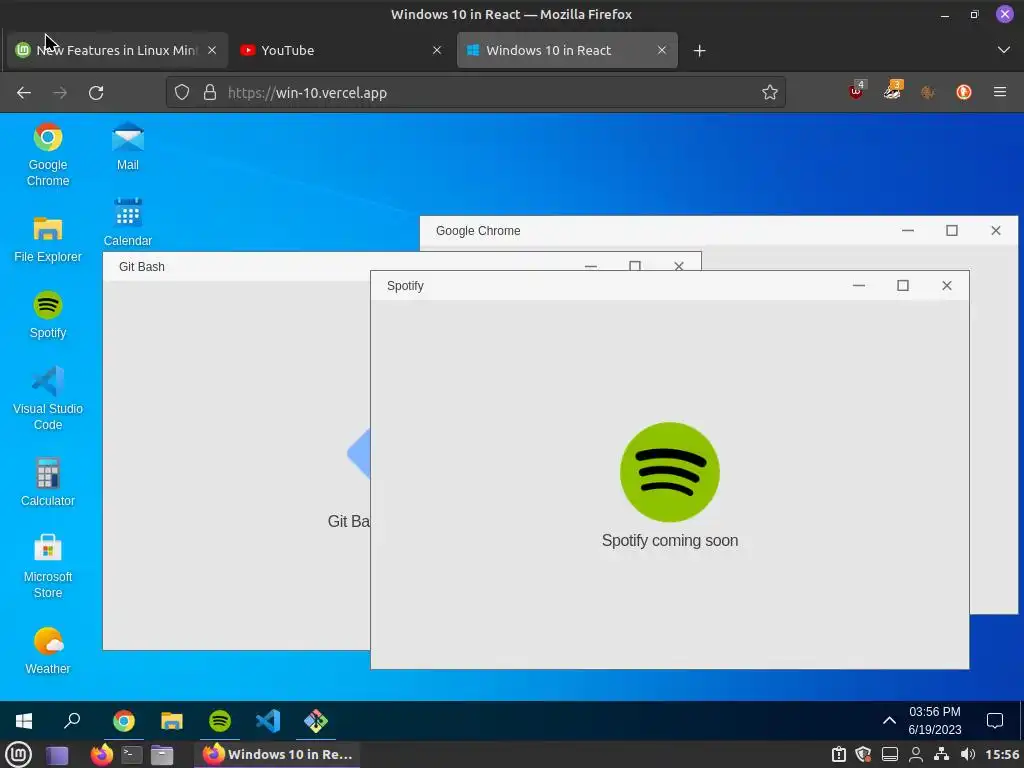Open the update manager shield icon
This screenshot has width=1024, height=768.
(x=863, y=754)
